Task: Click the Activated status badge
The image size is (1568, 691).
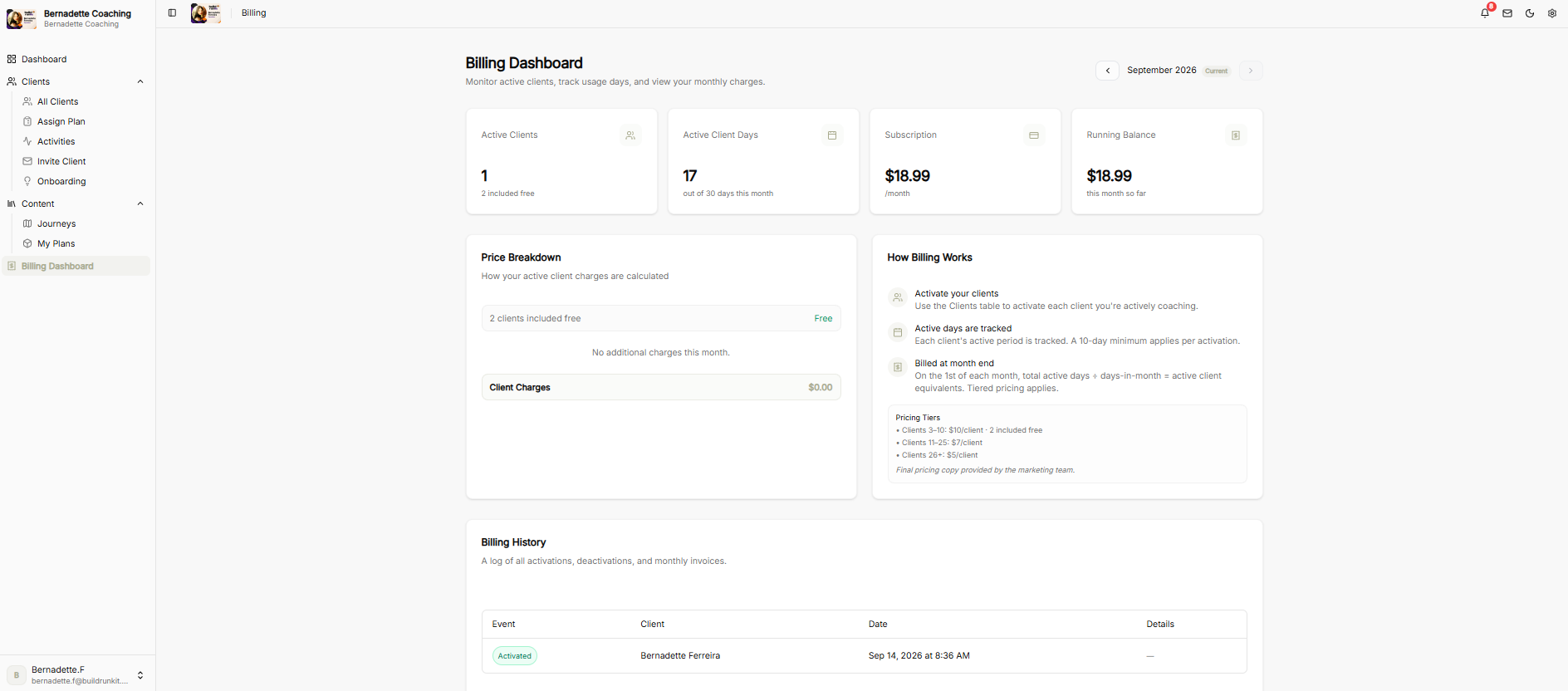Action: pyautogui.click(x=515, y=656)
